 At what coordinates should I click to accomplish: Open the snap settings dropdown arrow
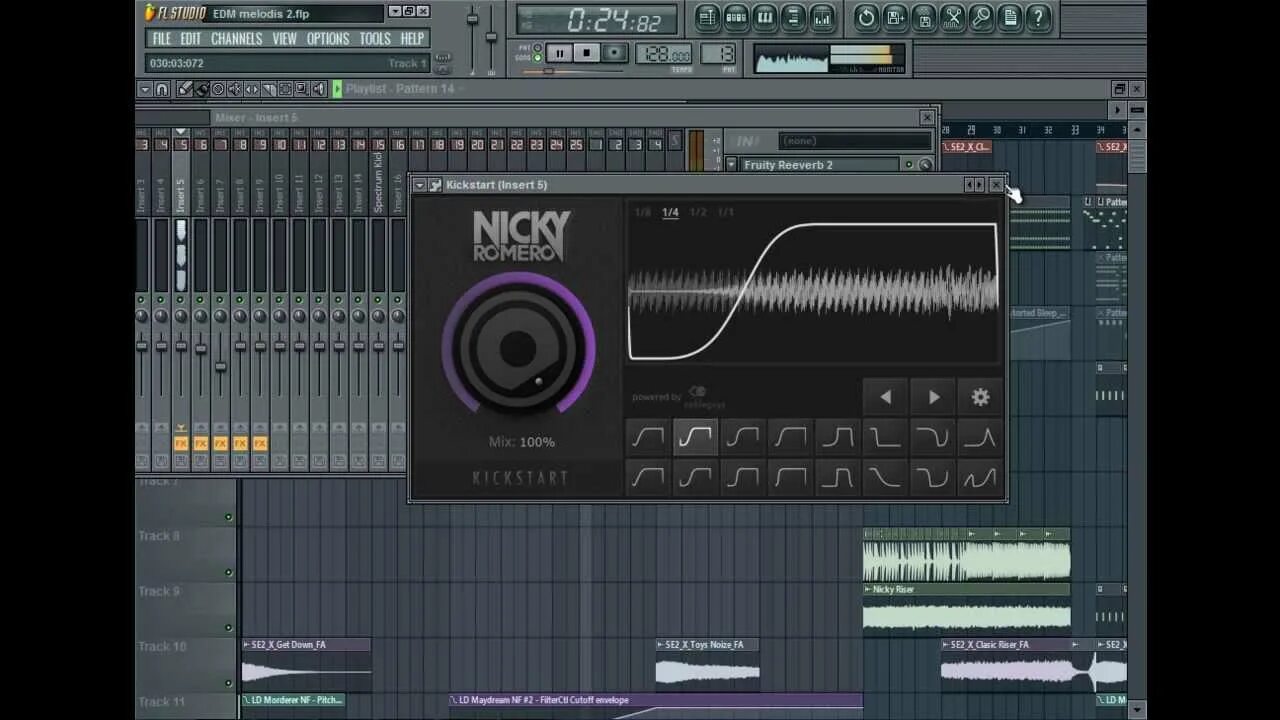pos(145,88)
